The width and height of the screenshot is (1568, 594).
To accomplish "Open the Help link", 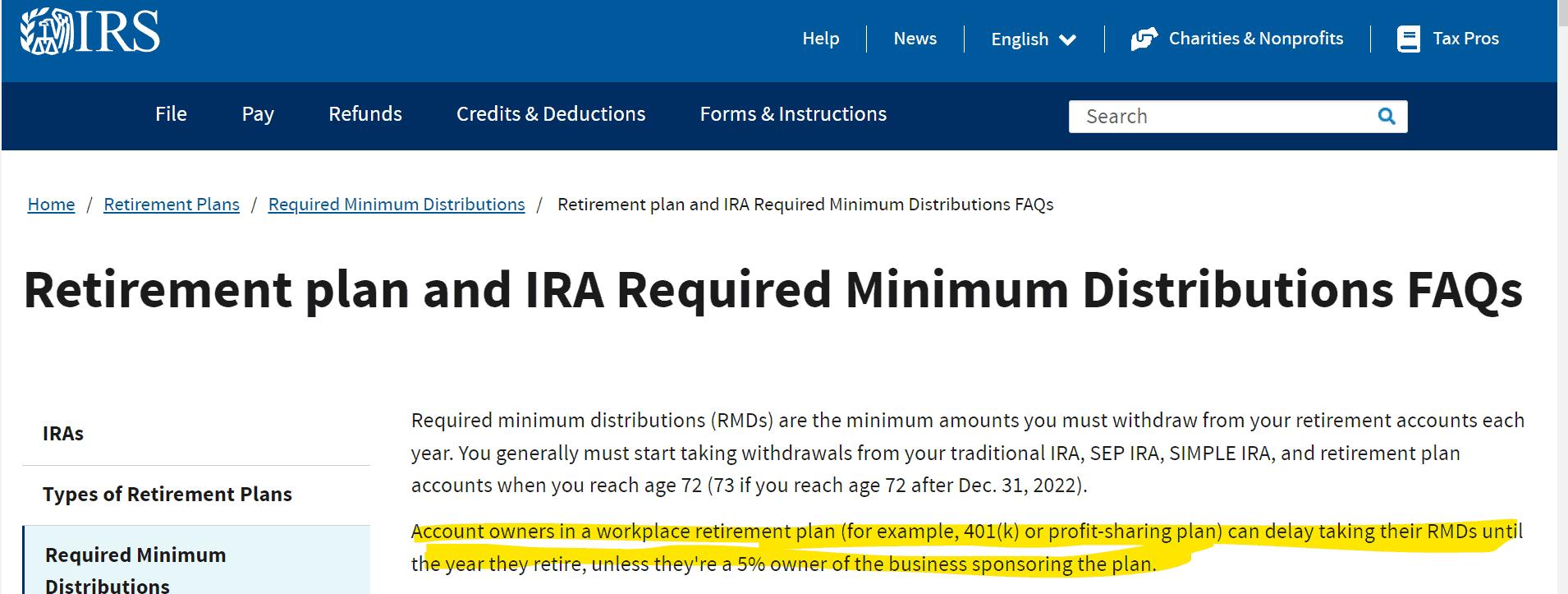I will (820, 39).
